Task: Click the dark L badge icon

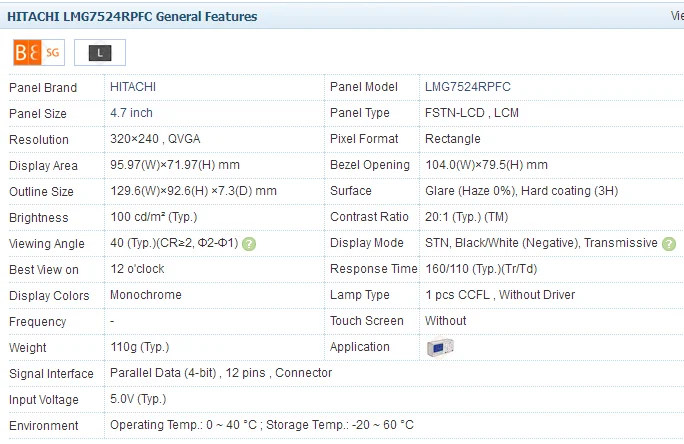Action: [100, 53]
